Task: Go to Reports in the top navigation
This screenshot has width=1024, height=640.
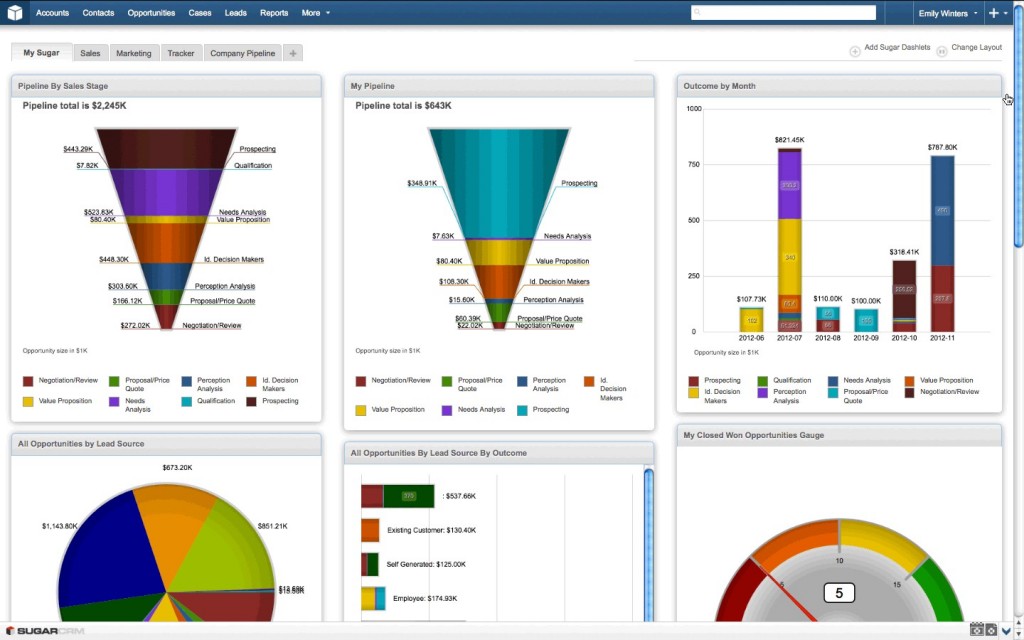Action: [274, 13]
